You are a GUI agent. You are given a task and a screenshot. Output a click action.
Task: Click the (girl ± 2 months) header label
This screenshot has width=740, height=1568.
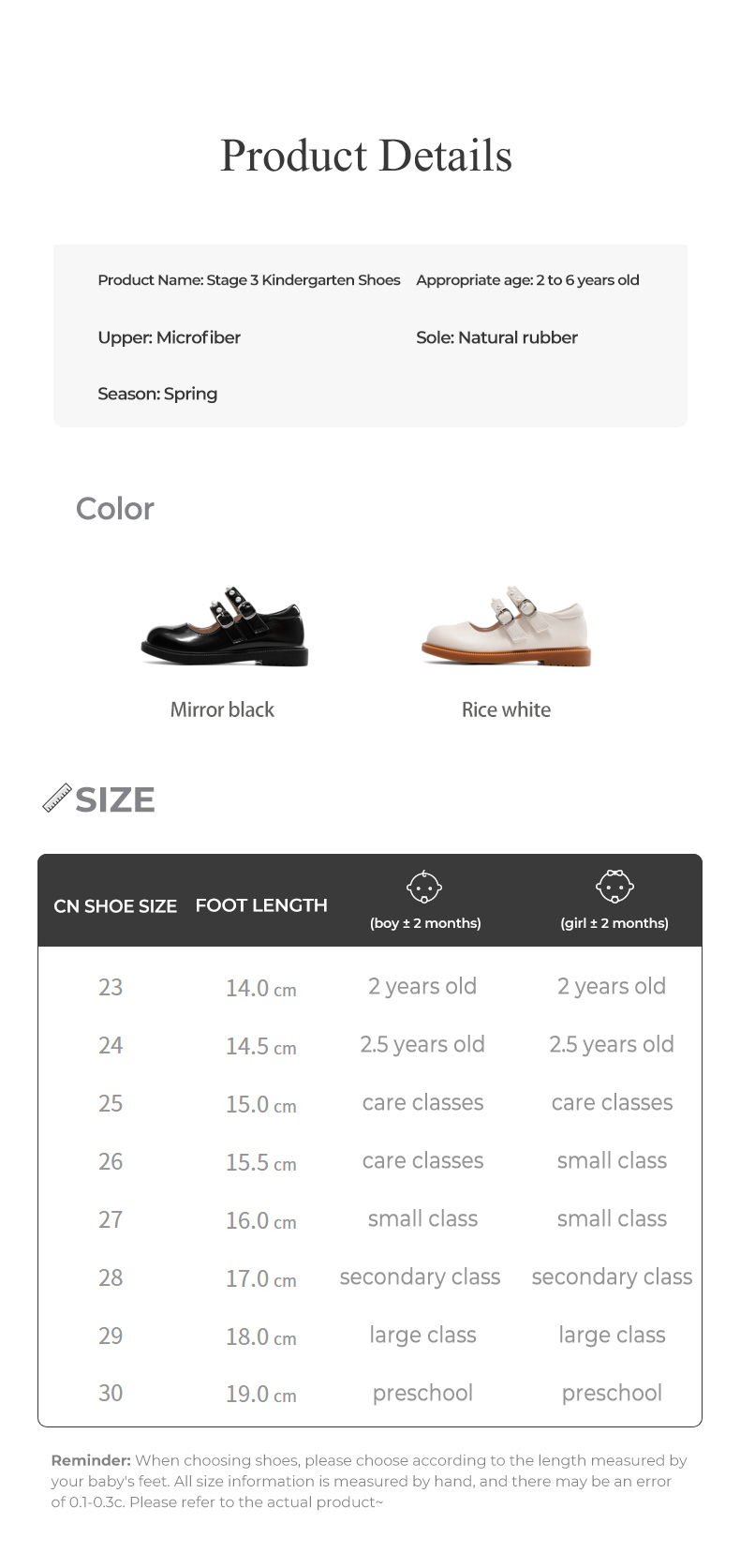pos(614,923)
